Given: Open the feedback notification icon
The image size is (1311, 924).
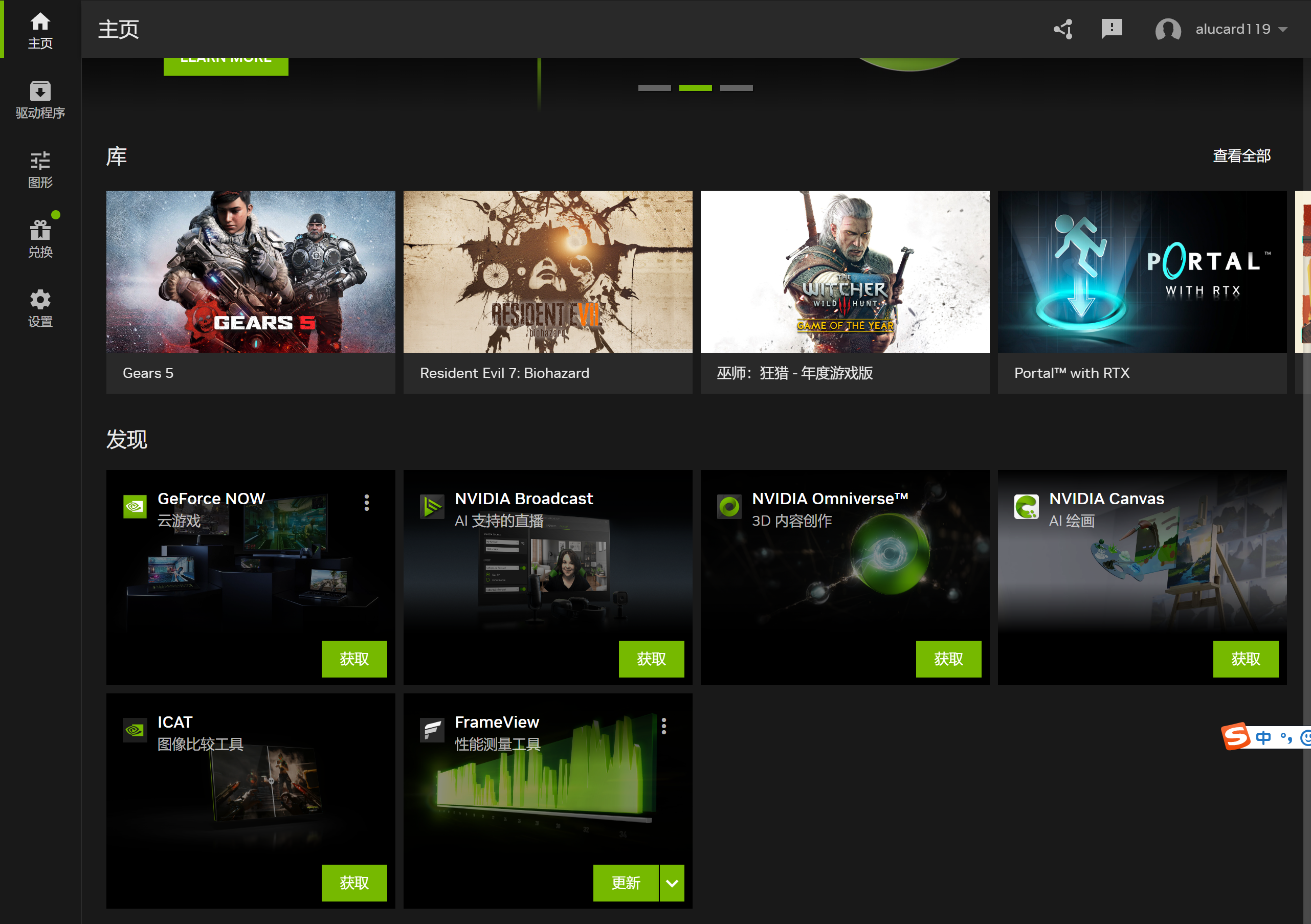Looking at the screenshot, I should pos(1111,29).
